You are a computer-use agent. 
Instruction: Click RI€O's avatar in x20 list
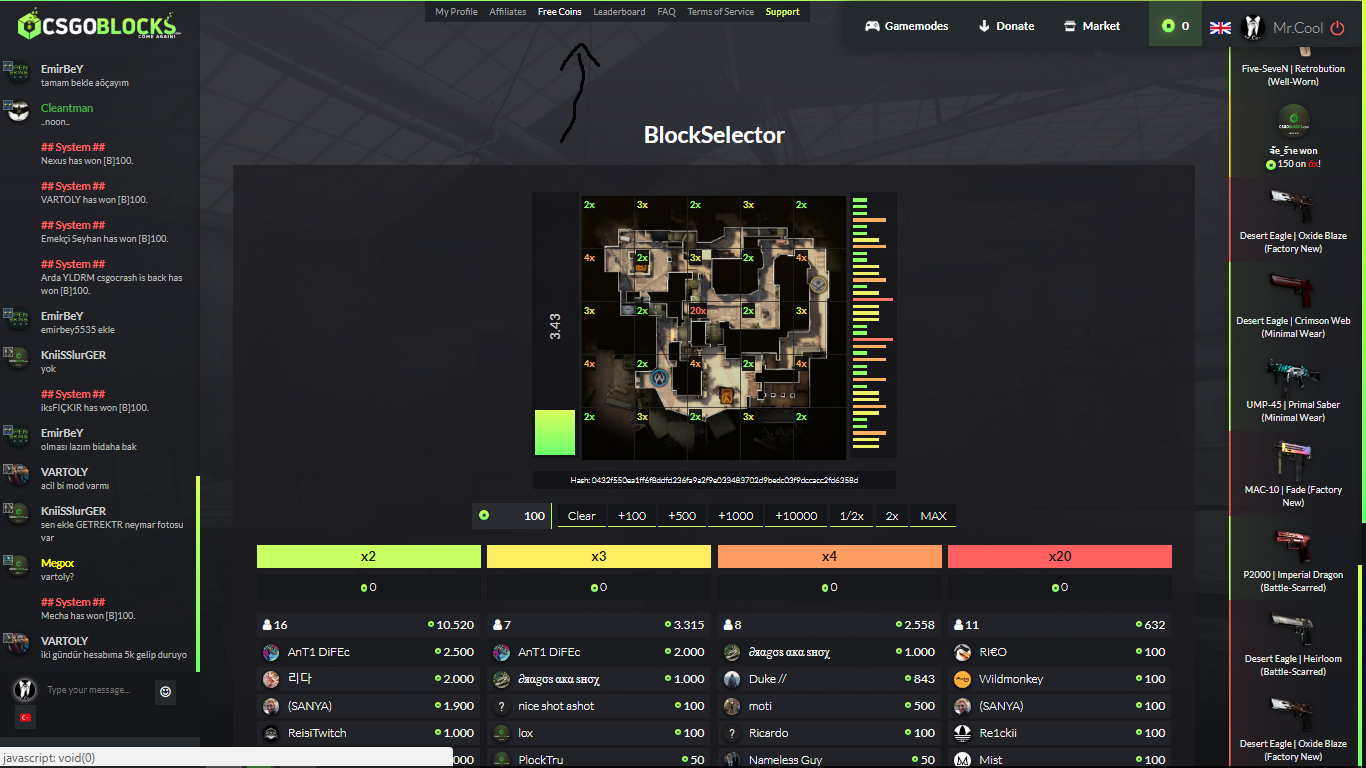coord(962,652)
